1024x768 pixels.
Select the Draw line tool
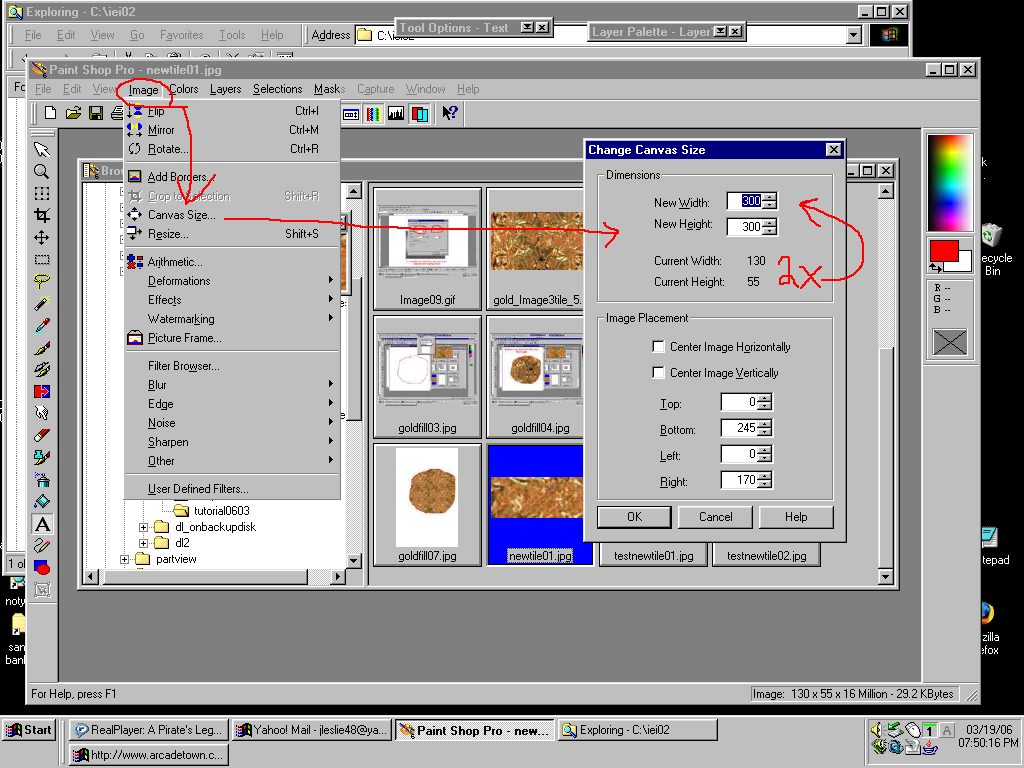[x=42, y=546]
